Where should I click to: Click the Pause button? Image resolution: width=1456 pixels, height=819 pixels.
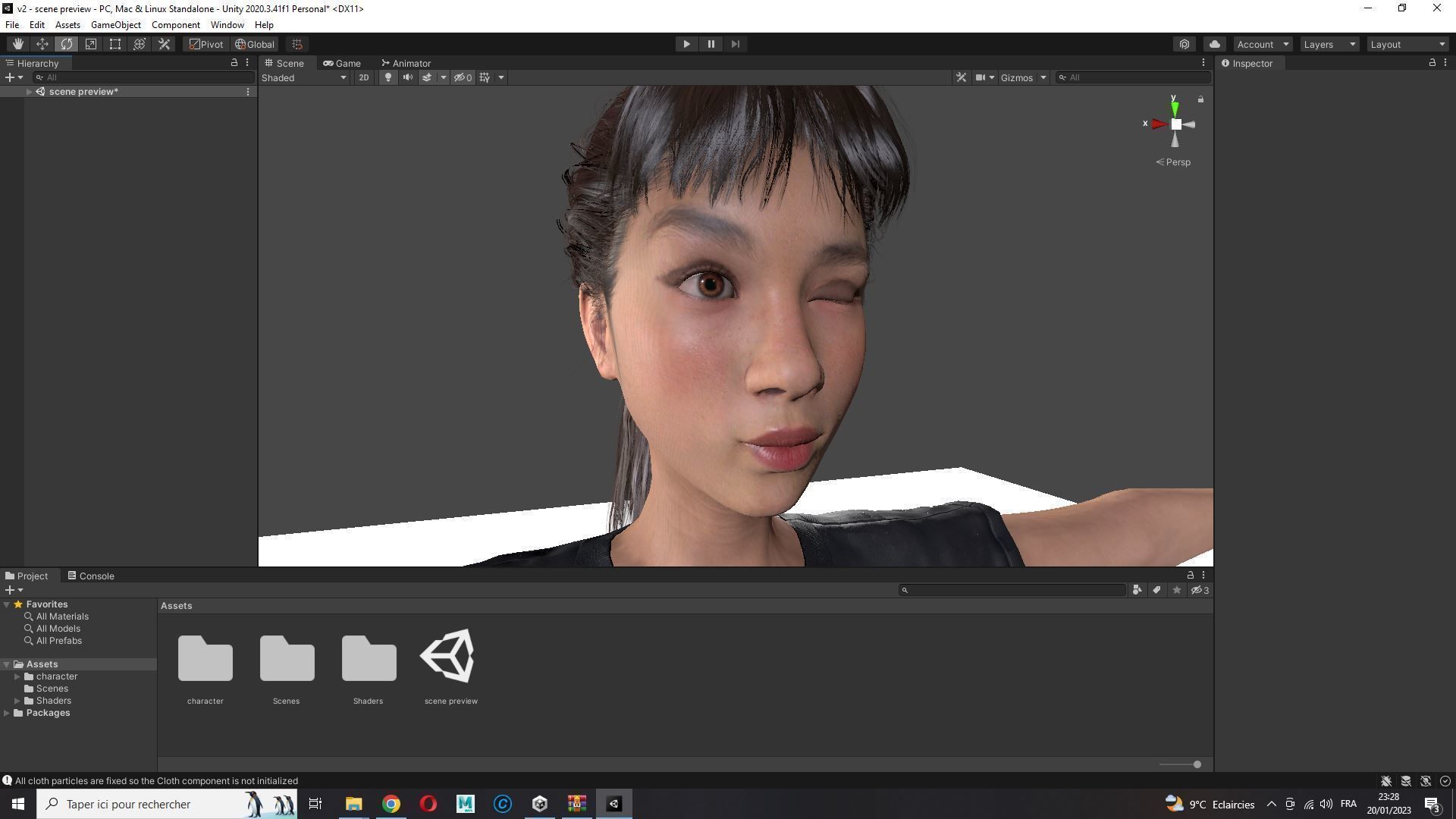tap(711, 44)
